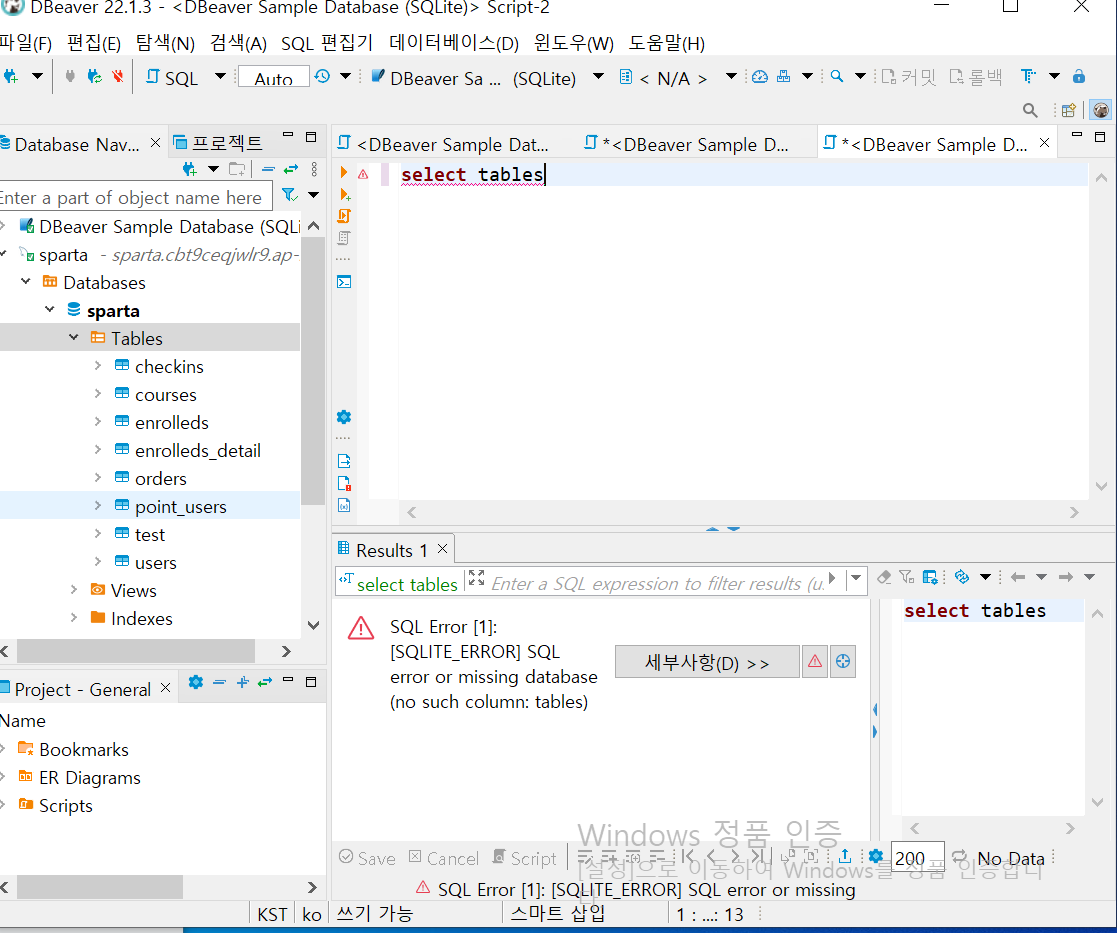Click the reconnect icon in main toolbar
Image resolution: width=1117 pixels, height=933 pixels.
click(94, 76)
